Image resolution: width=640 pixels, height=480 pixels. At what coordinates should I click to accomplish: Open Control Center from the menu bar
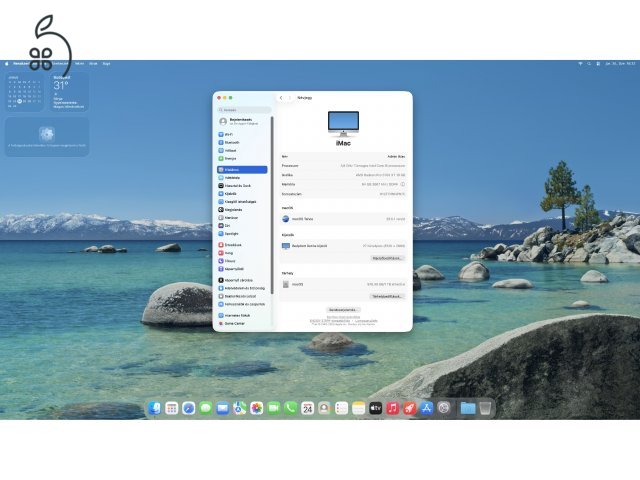pyautogui.click(x=598, y=64)
